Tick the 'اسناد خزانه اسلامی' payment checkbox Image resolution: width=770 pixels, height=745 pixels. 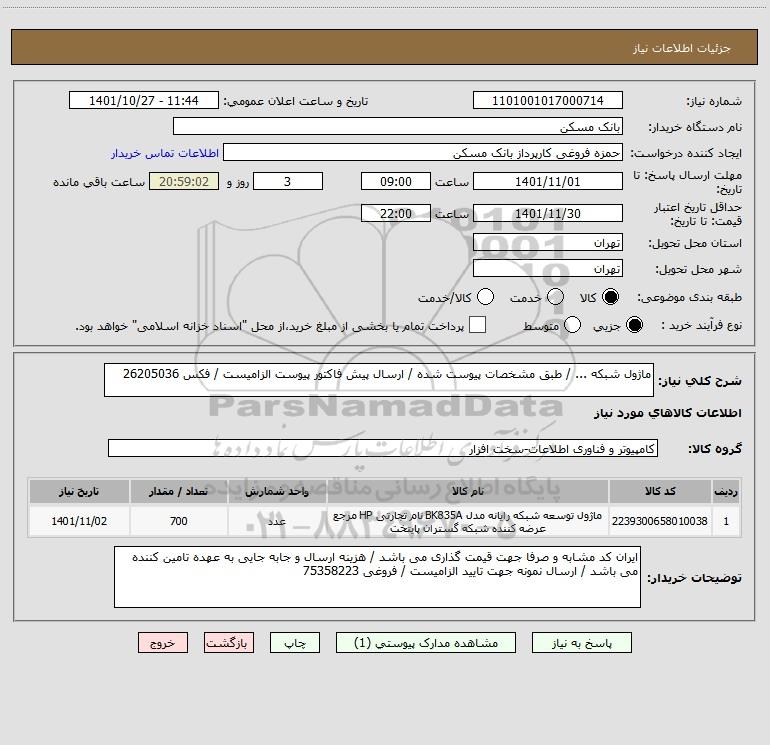478,326
